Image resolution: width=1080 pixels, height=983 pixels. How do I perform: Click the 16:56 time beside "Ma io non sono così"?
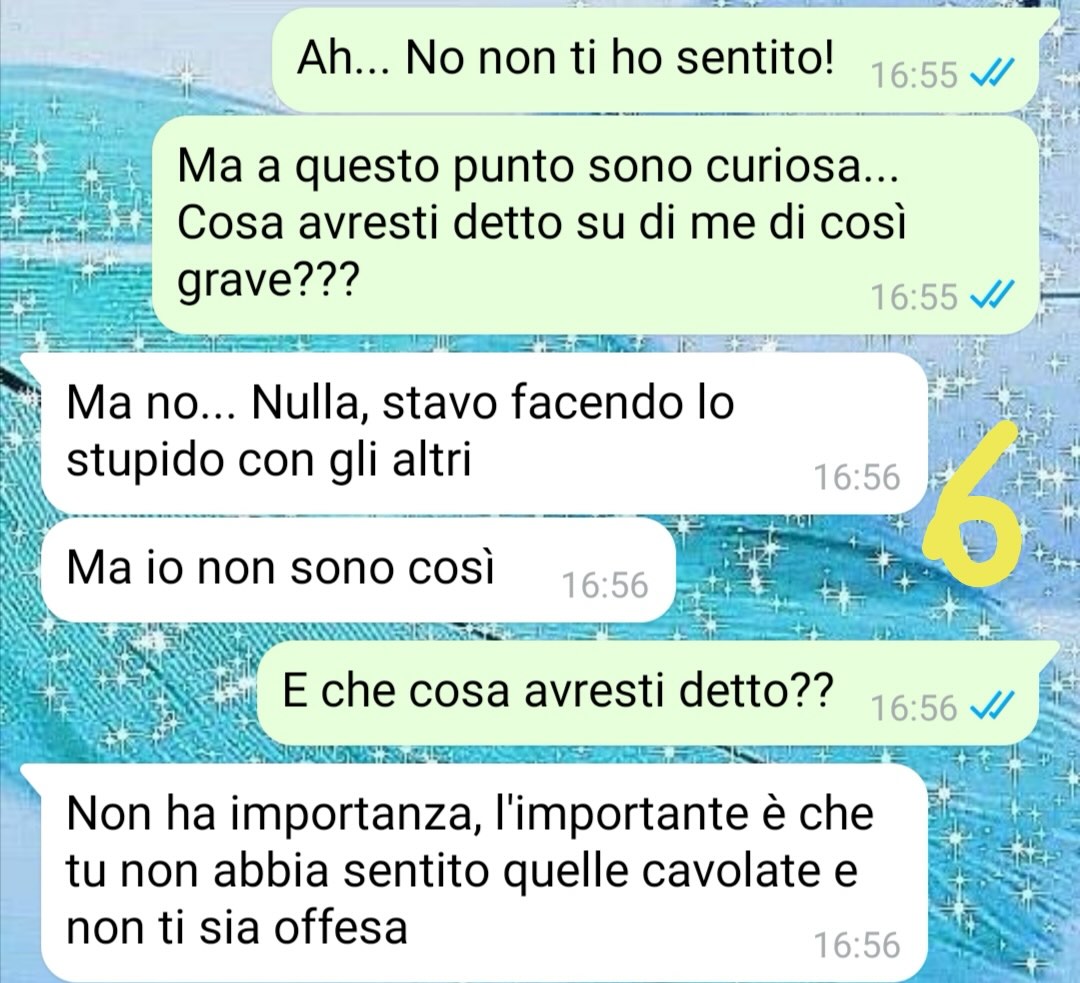tap(605, 586)
